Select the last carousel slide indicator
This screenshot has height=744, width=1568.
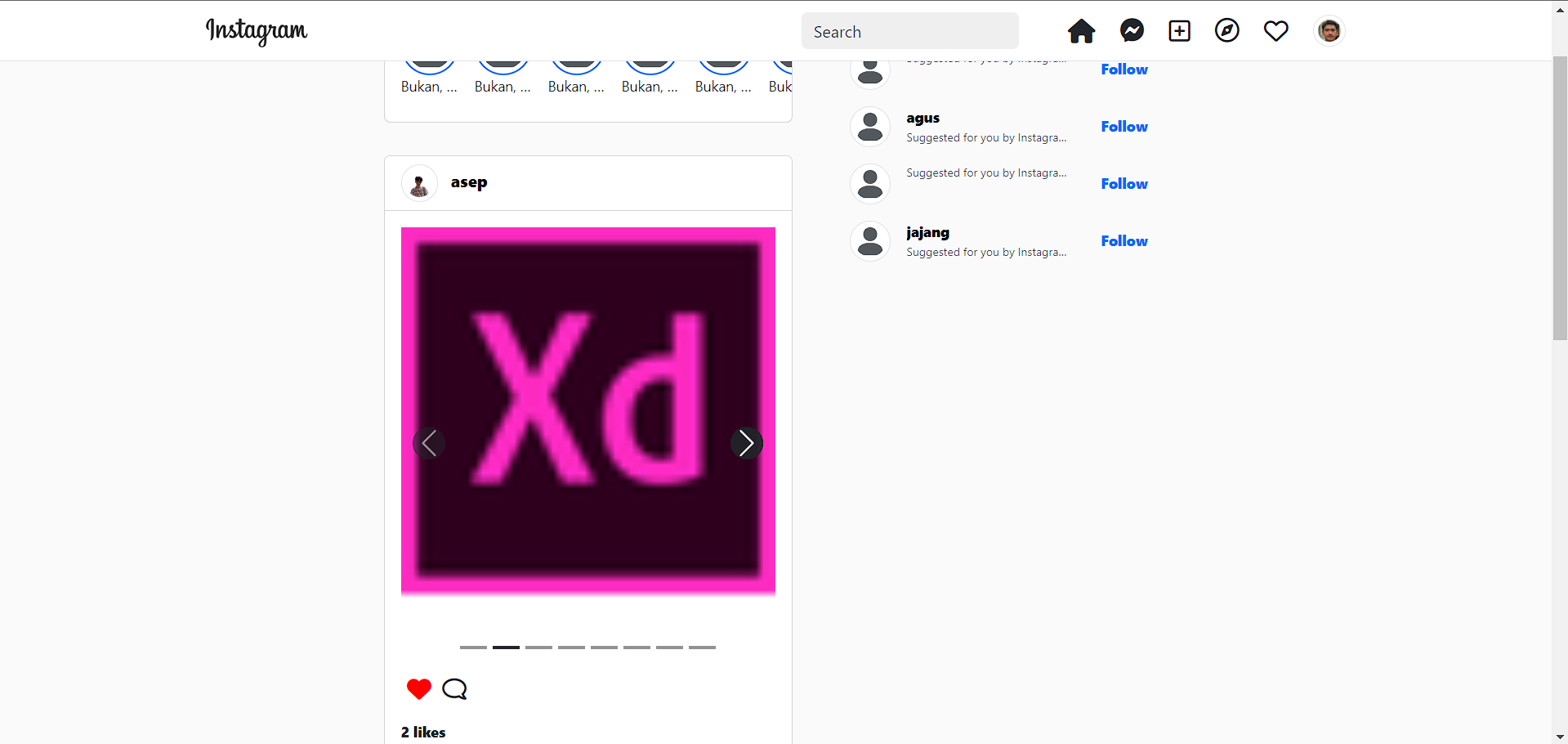tap(702, 648)
